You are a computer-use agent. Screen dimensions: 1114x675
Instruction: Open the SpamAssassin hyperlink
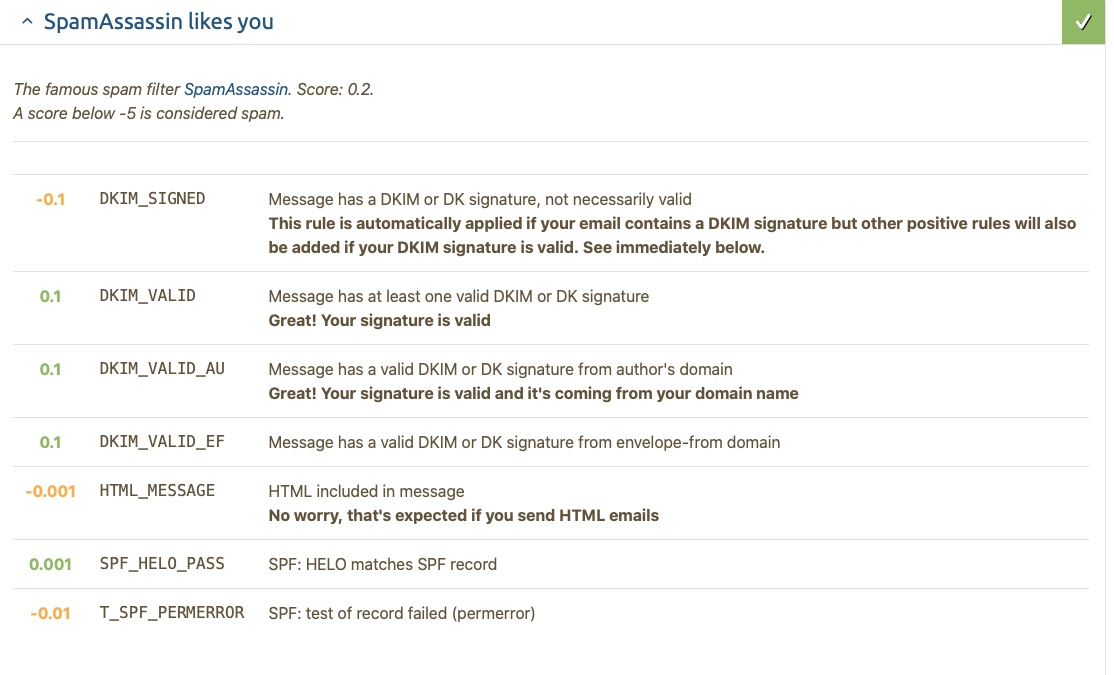(236, 89)
